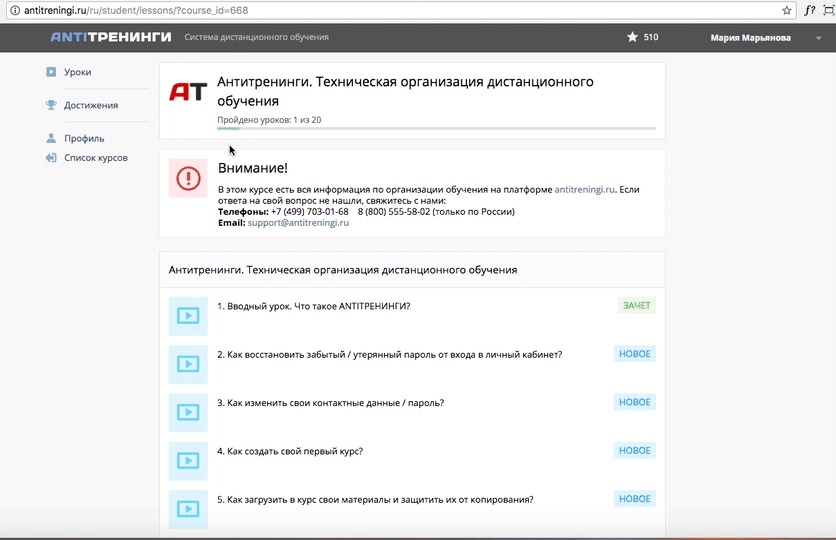Click the red exclamation warning icon

coord(188,178)
